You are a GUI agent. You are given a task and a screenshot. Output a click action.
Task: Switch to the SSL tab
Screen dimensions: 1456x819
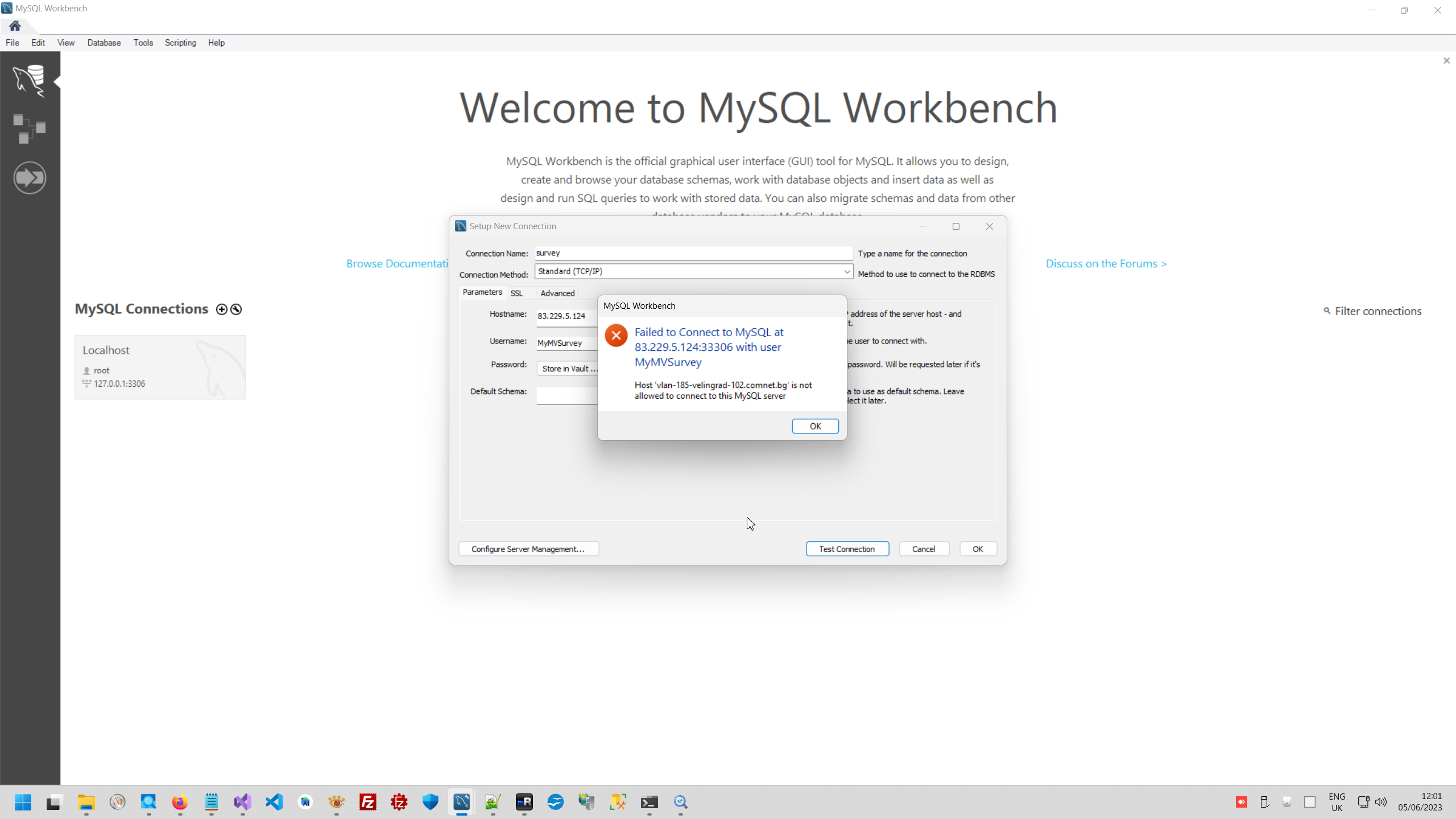coord(516,293)
